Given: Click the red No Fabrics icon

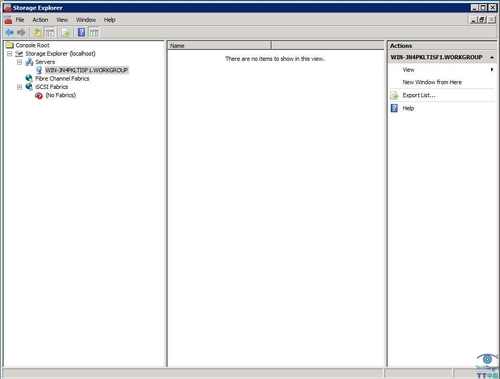Looking at the screenshot, I should point(39,95).
